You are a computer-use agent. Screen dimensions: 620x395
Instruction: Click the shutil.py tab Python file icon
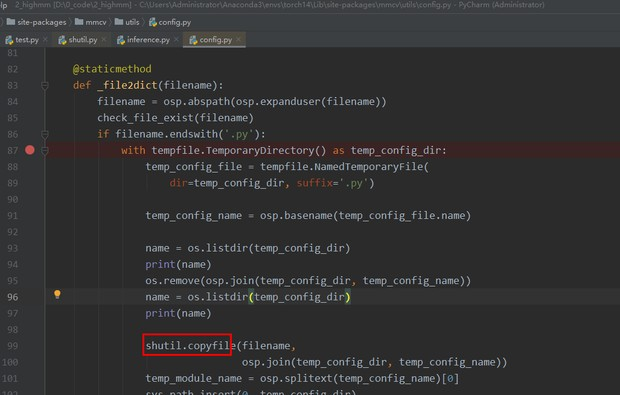62,40
